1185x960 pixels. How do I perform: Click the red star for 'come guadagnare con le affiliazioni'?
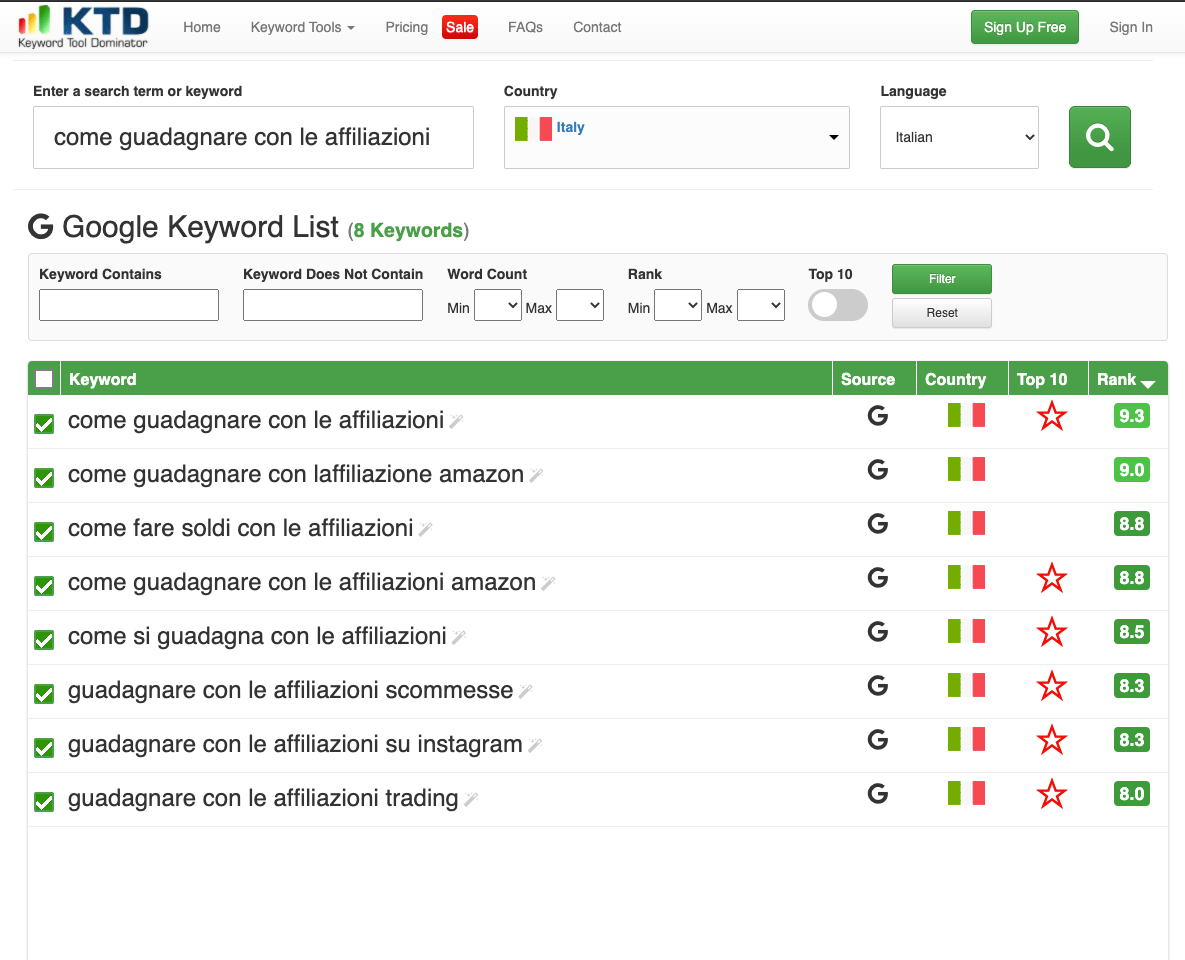click(x=1051, y=417)
